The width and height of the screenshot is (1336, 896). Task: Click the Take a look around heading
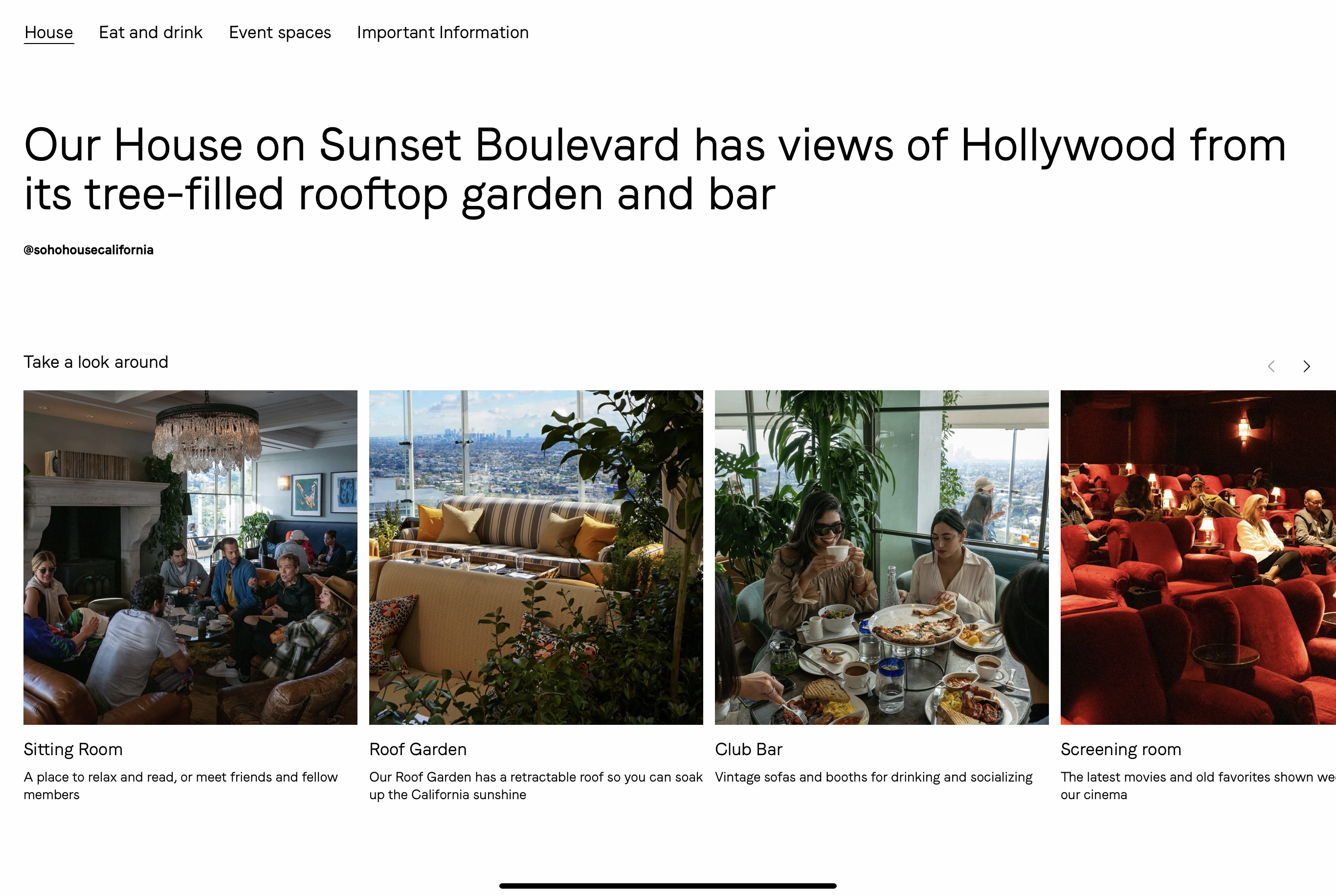(96, 362)
